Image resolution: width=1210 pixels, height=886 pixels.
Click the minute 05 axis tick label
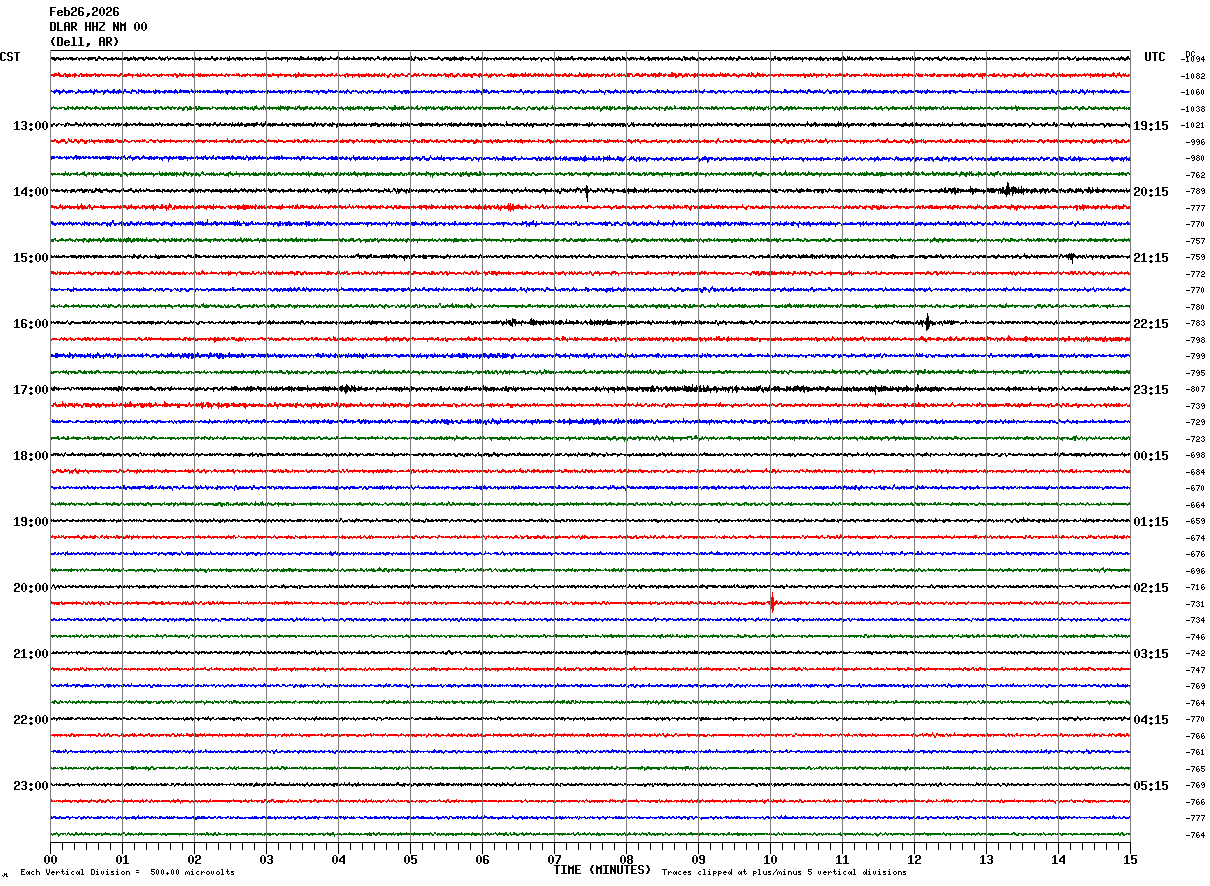click(410, 859)
